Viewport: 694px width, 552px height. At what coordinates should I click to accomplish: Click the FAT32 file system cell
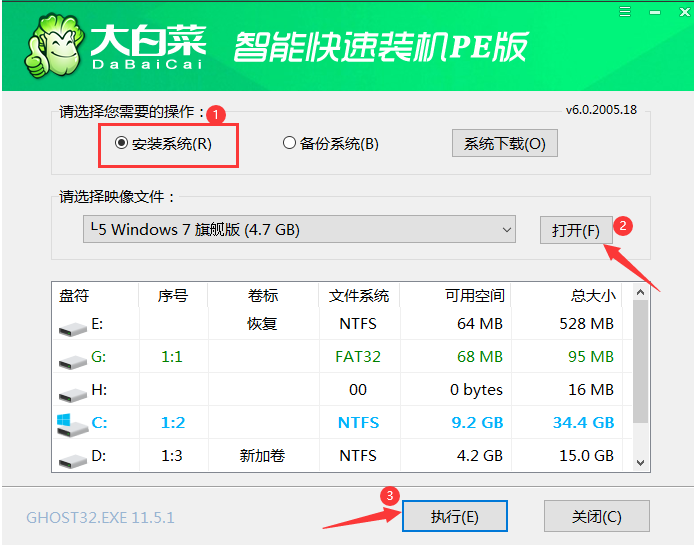point(358,356)
